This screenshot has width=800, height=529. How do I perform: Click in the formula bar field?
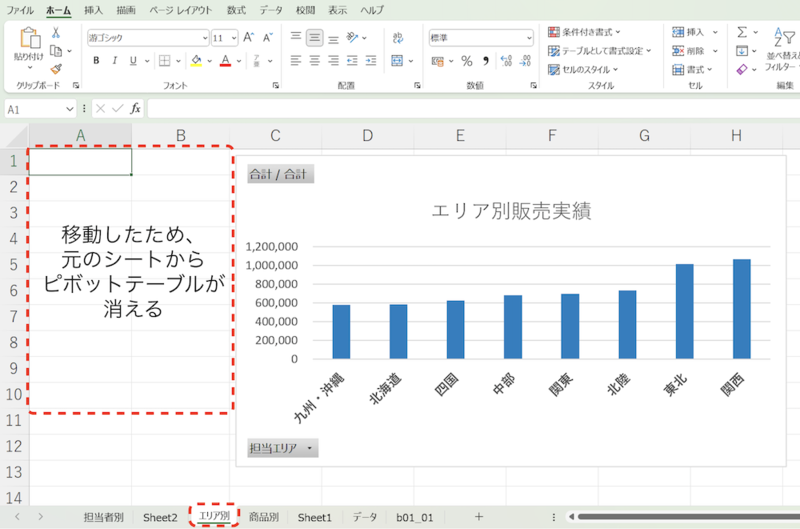tap(473, 109)
